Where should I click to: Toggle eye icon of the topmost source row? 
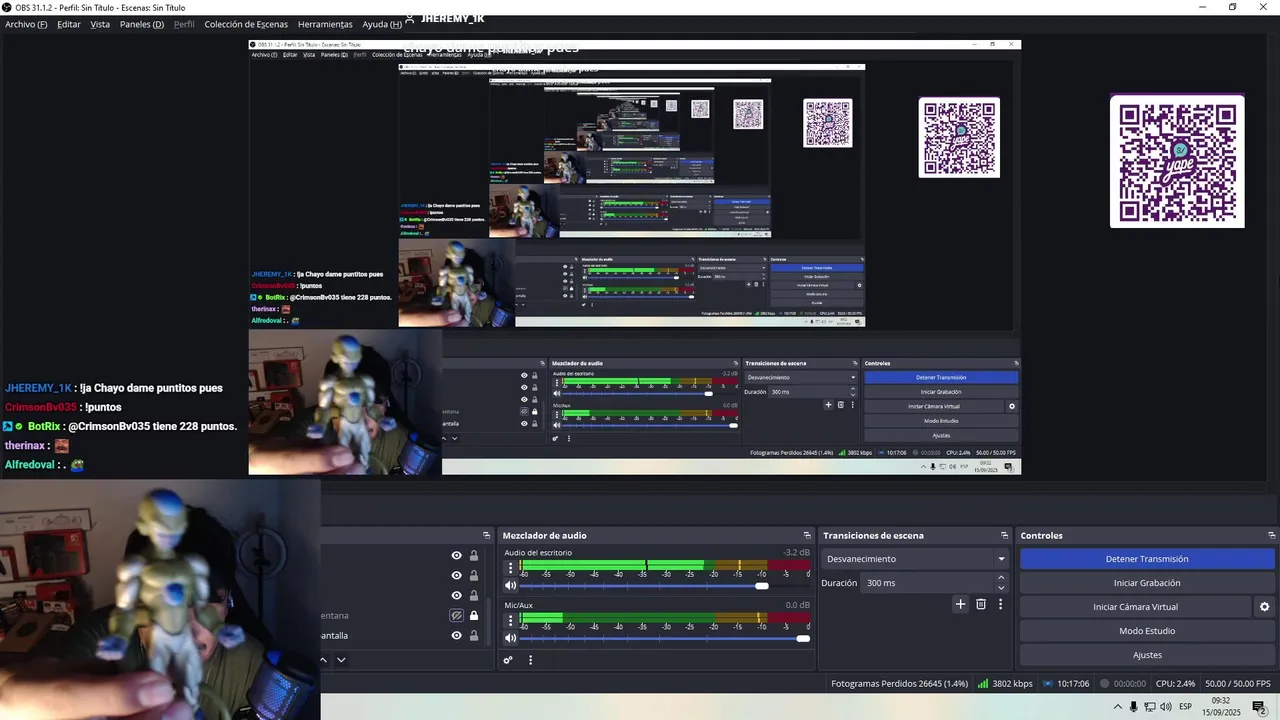tap(456, 556)
